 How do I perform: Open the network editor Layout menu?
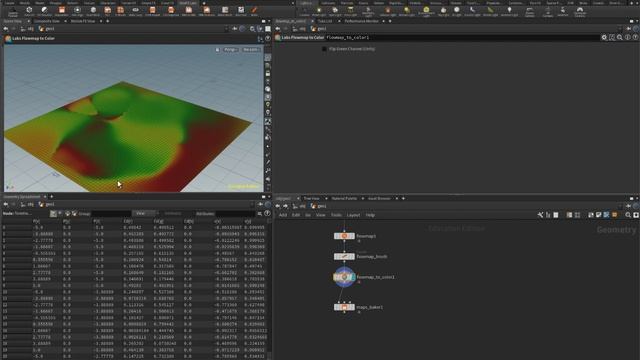[353, 215]
